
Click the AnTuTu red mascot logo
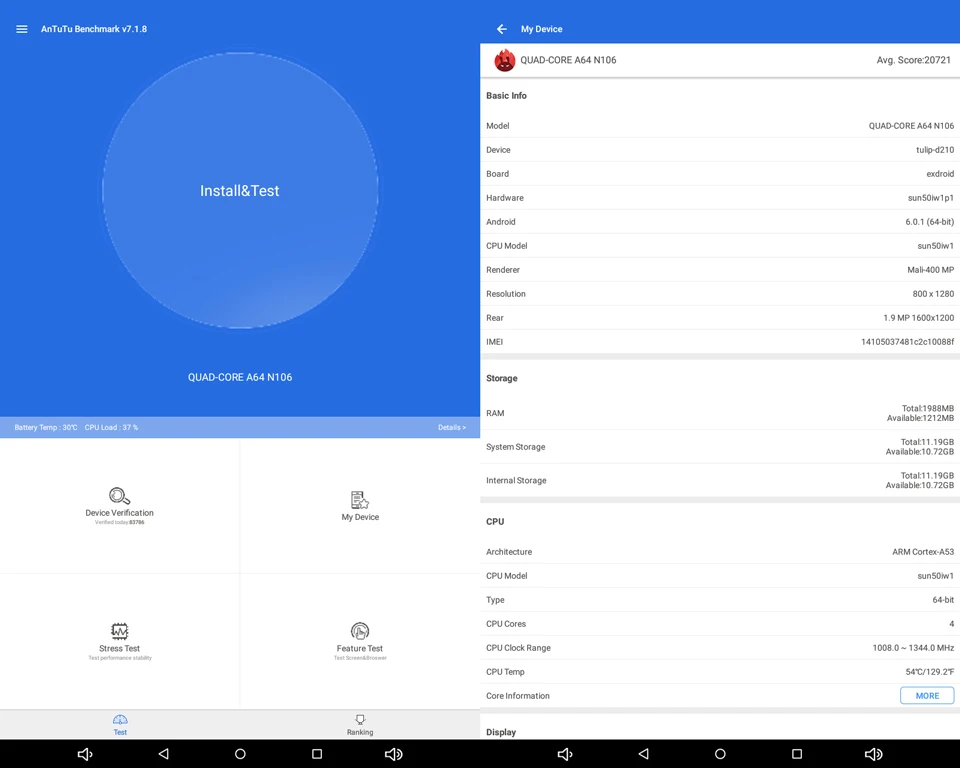click(x=504, y=60)
